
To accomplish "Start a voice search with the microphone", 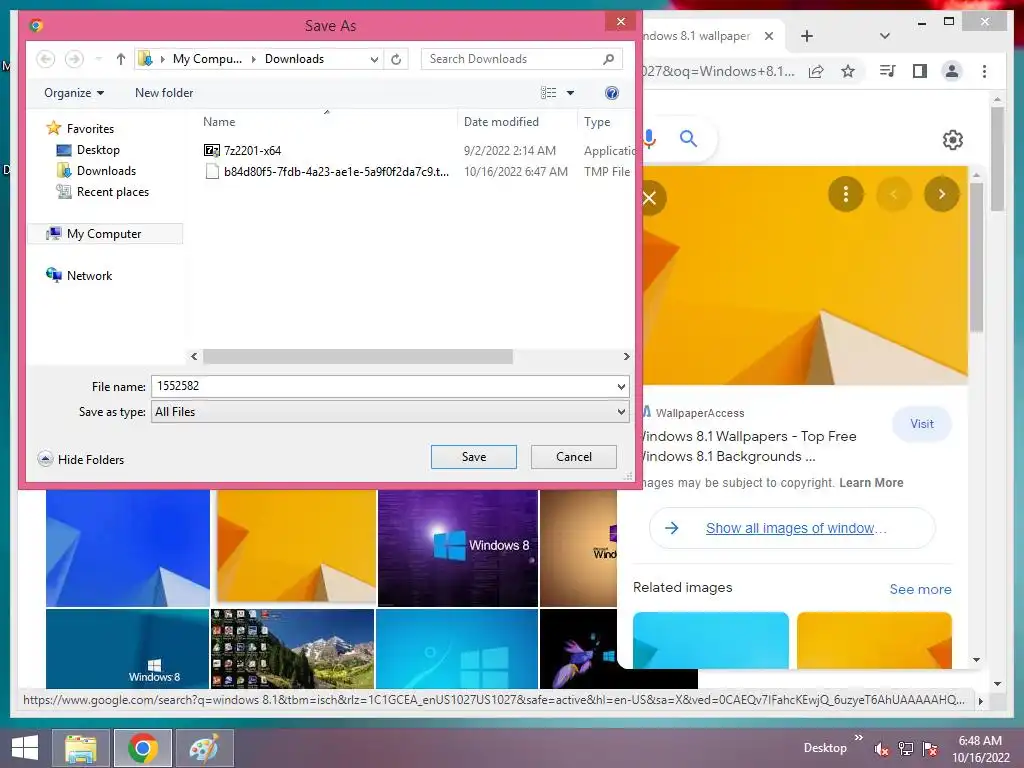I will pos(649,138).
